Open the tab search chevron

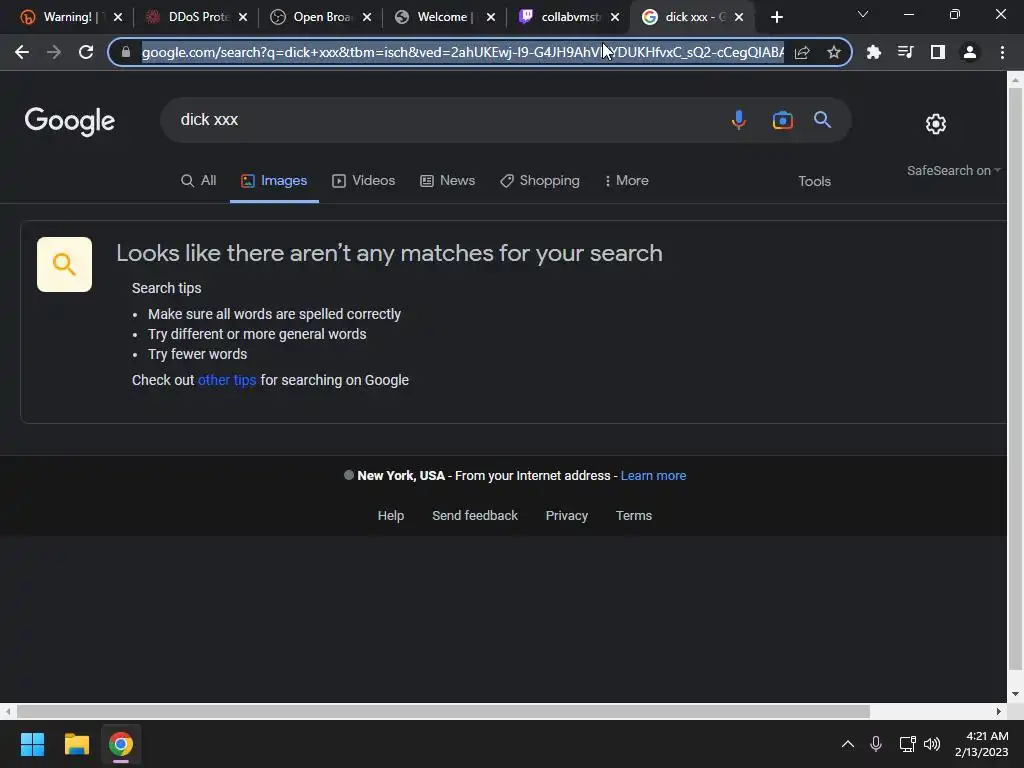pyautogui.click(x=863, y=14)
